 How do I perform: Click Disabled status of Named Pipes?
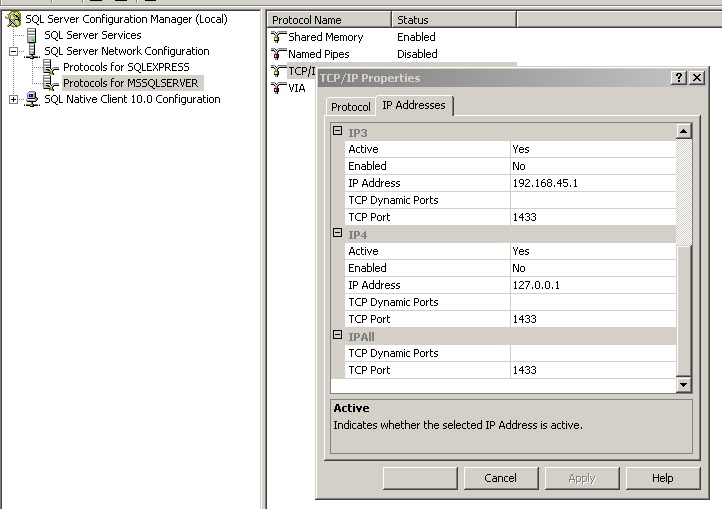(417, 54)
